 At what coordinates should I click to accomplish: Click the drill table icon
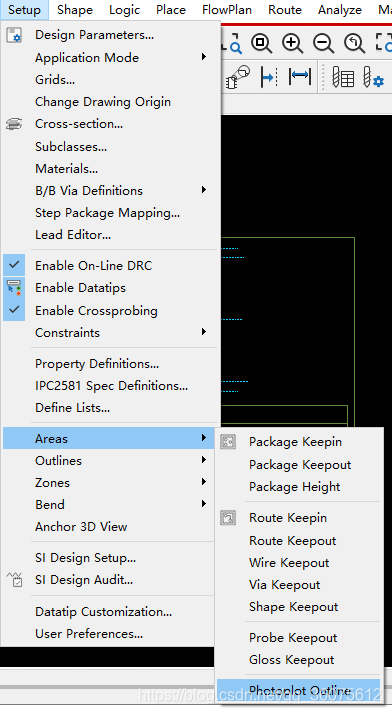343,77
